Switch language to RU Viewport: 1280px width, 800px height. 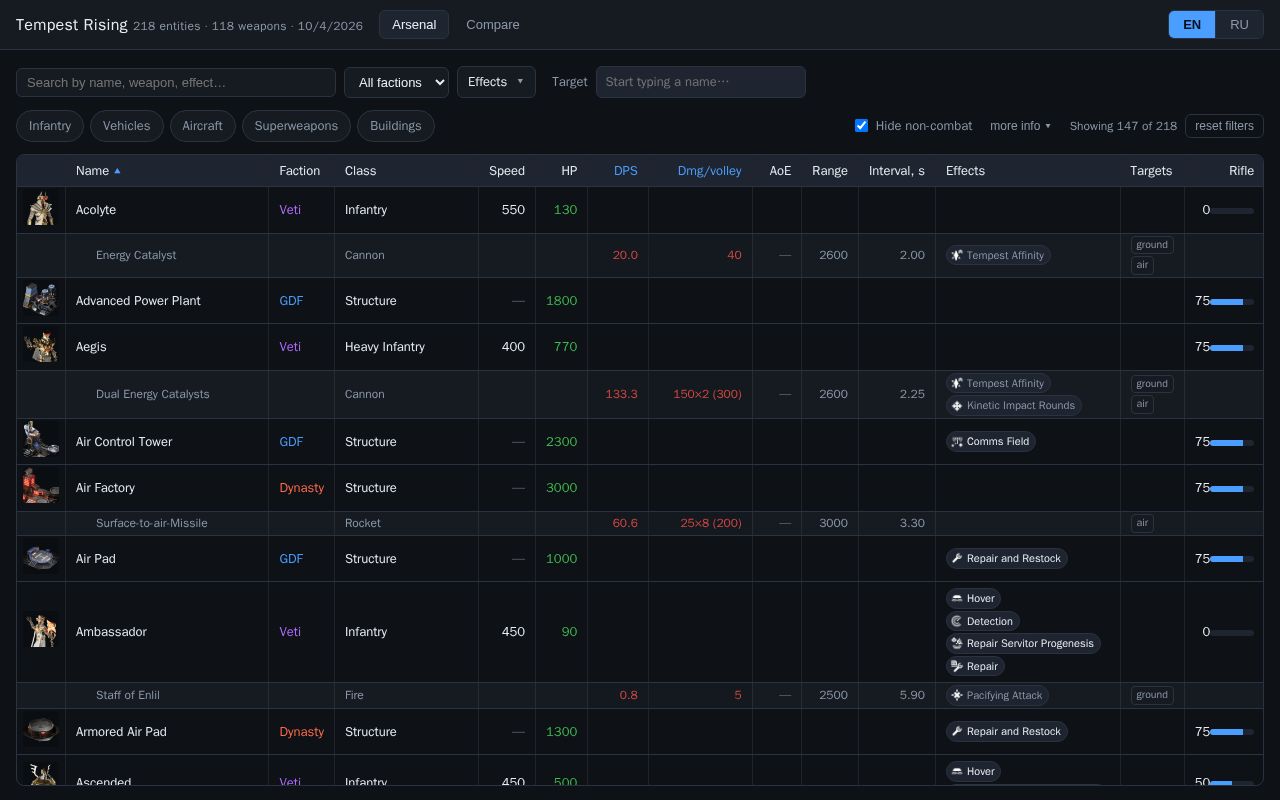point(1239,24)
